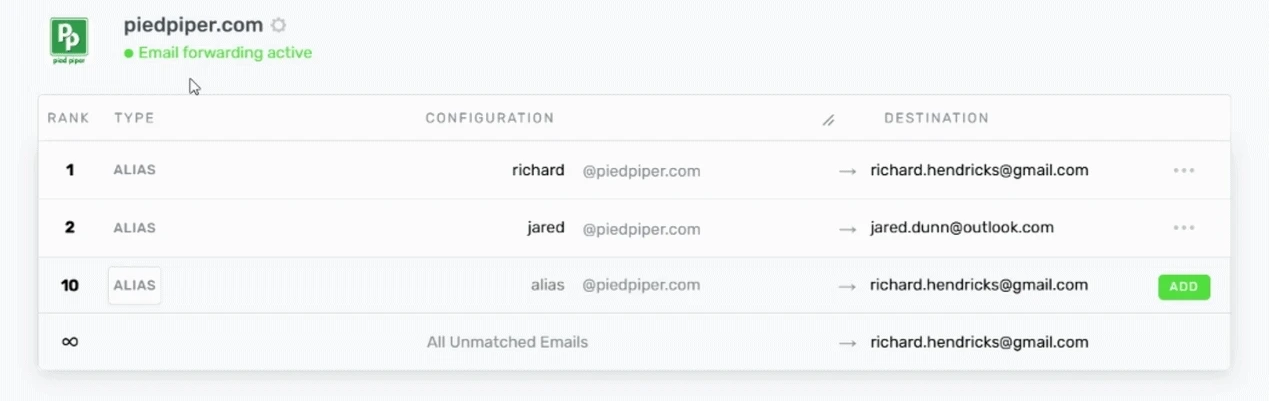Open the three-dot menu for richard alias
Viewport: 1269px width, 401px height.
point(1184,170)
